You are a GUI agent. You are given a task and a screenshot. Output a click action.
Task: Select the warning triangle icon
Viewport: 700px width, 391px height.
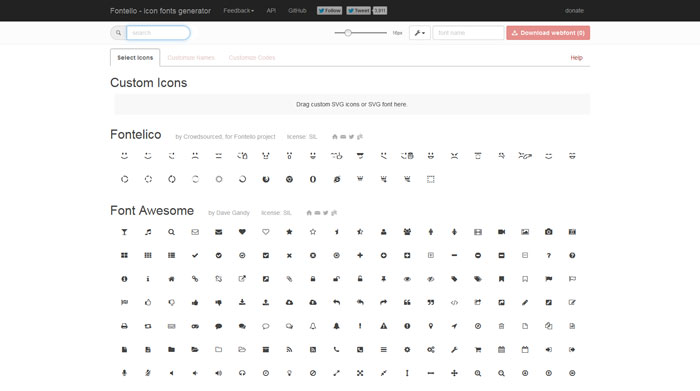(383, 326)
